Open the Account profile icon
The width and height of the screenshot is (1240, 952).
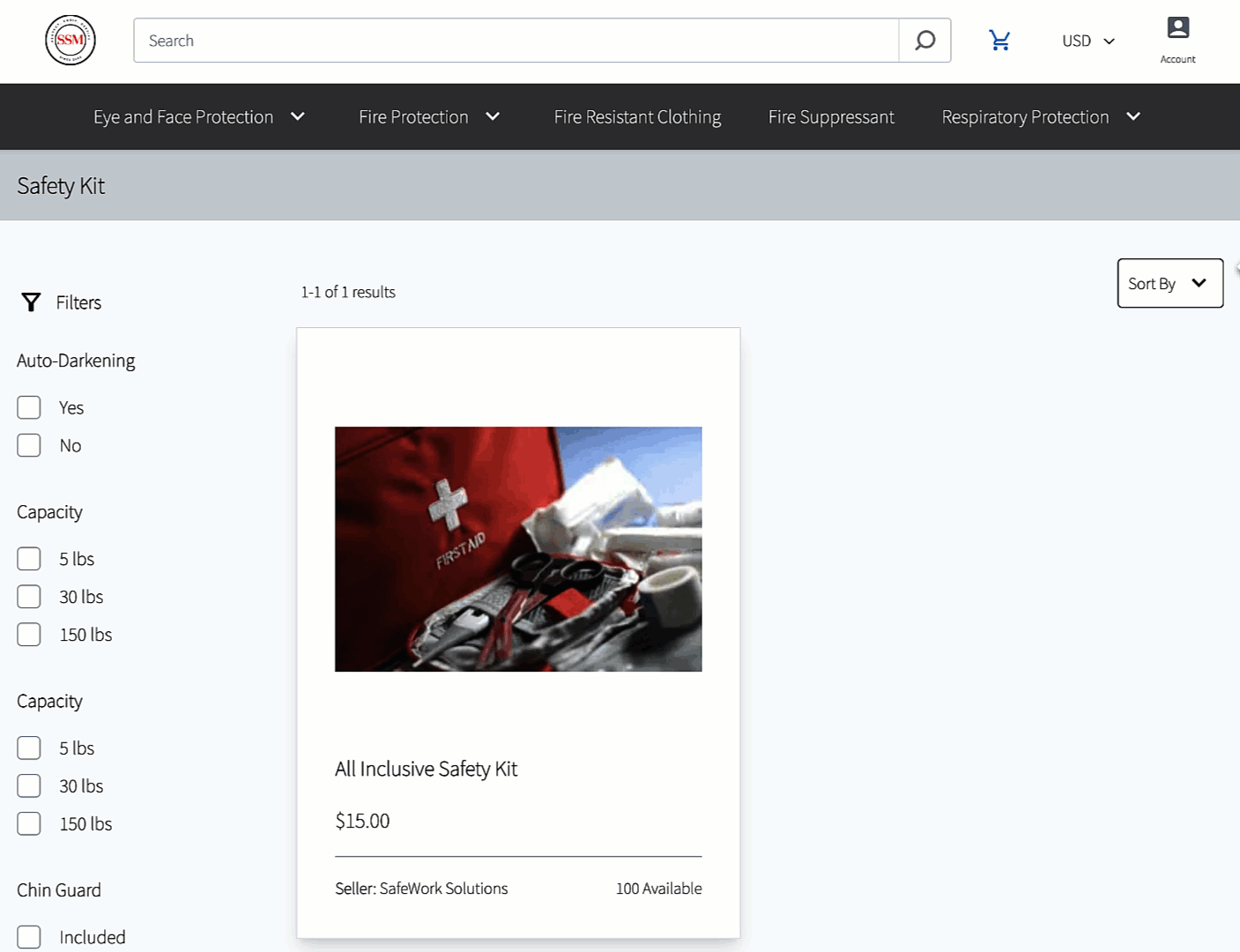click(x=1177, y=29)
